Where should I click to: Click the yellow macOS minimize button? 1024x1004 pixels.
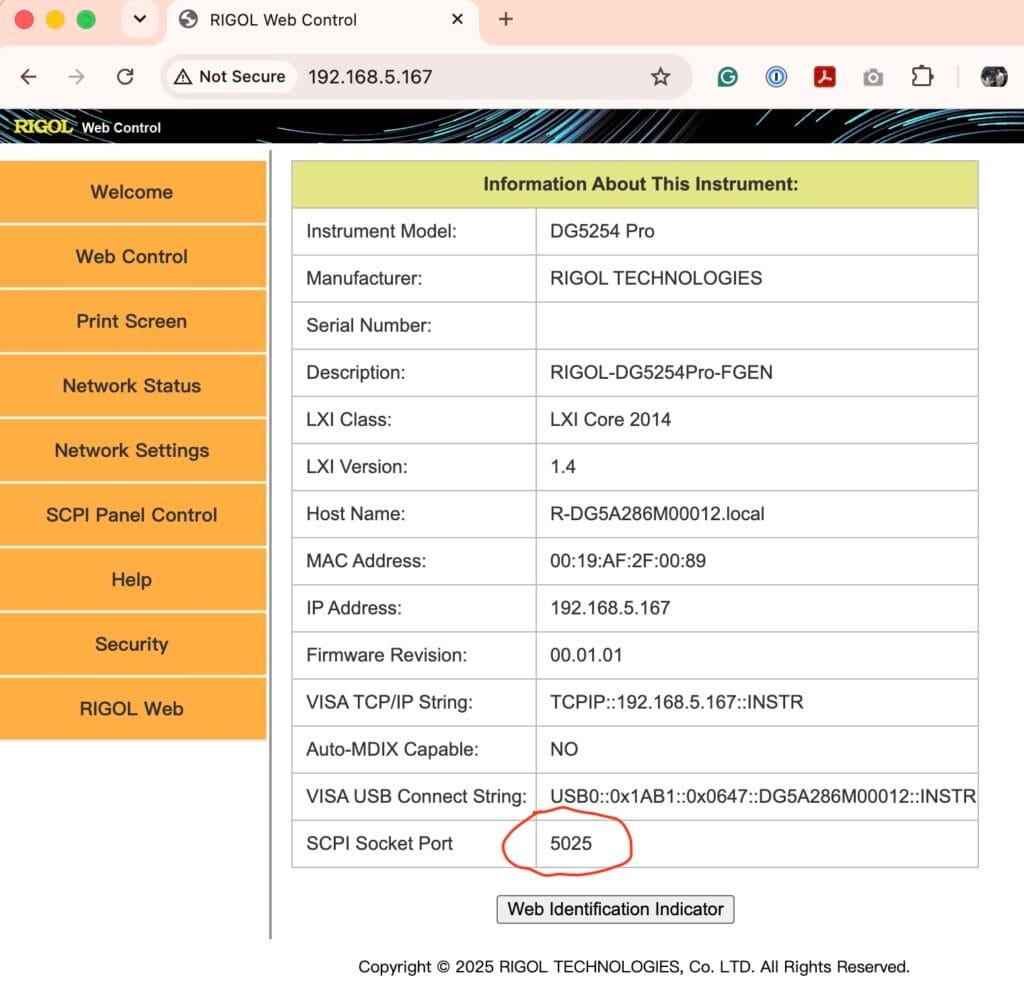55,20
